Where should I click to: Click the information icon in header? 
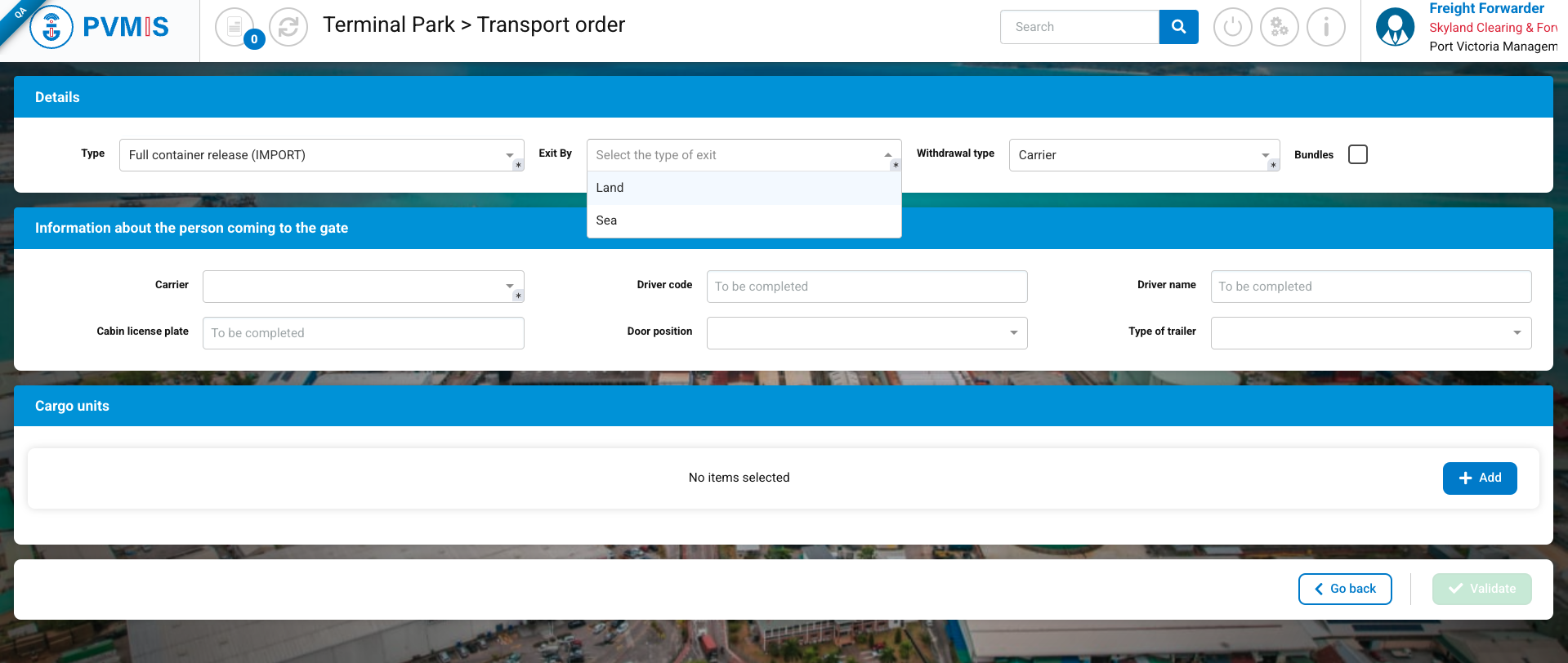[1325, 27]
